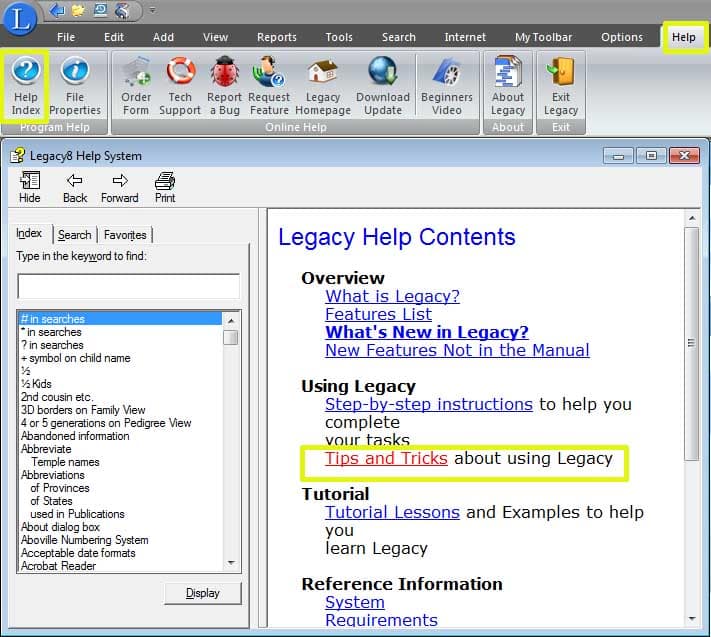Image resolution: width=711 pixels, height=637 pixels.
Task: Click Download Update globe icon
Action: (383, 85)
